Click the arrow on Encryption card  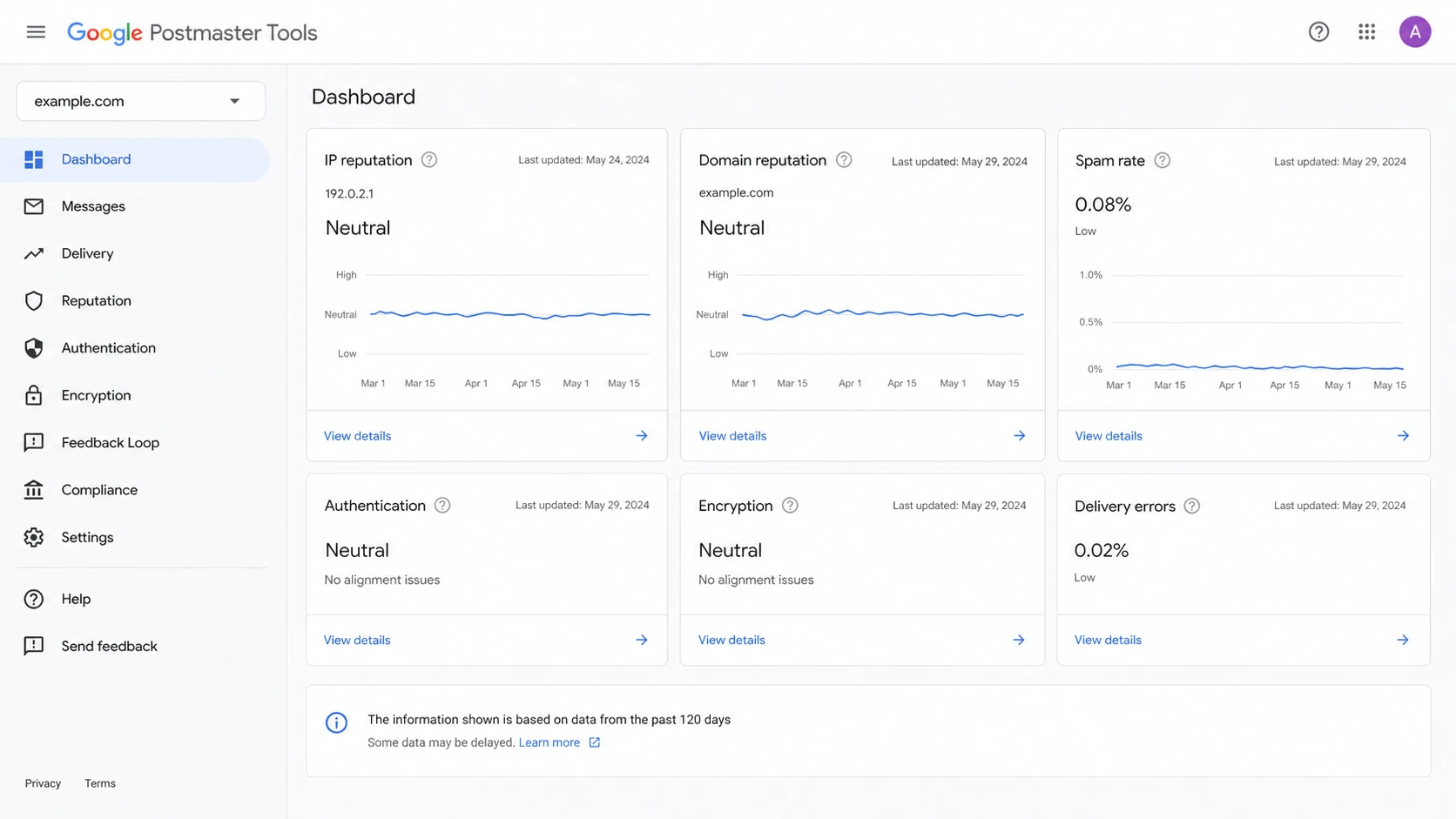pyautogui.click(x=1019, y=640)
